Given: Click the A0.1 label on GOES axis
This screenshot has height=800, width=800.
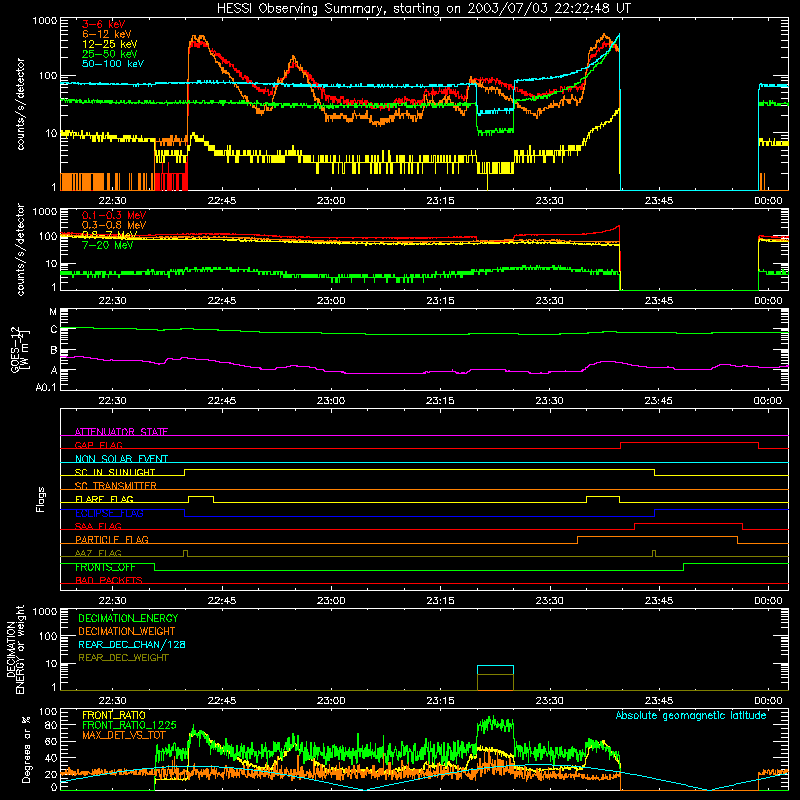Looking at the screenshot, I should coord(46,387).
